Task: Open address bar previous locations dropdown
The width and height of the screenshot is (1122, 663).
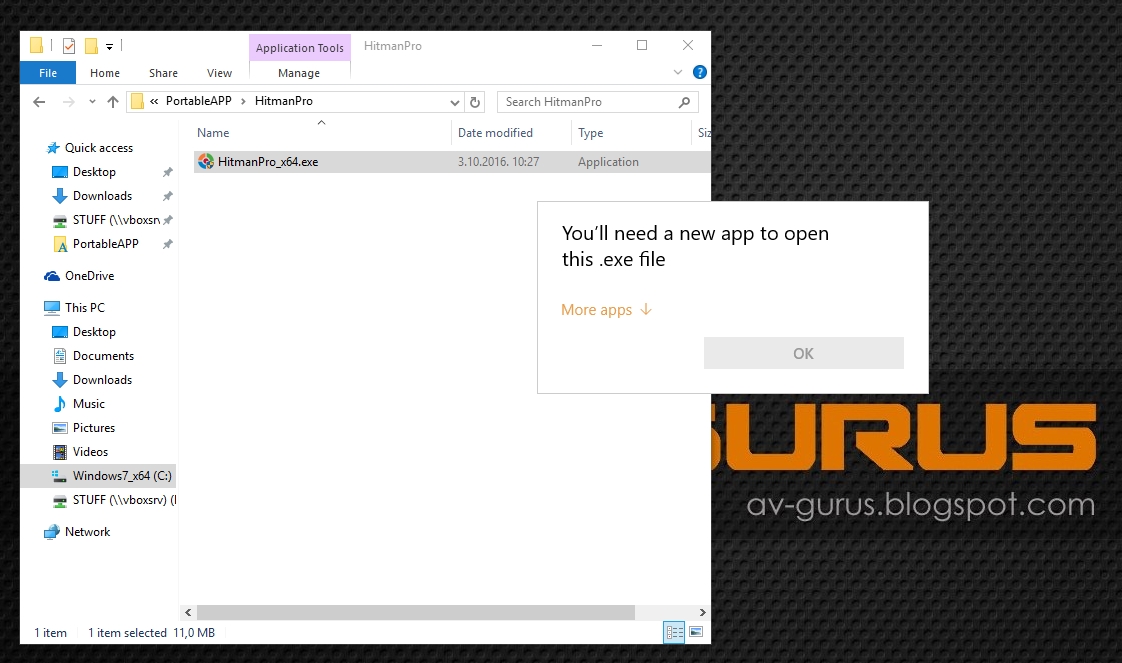Action: pos(454,102)
